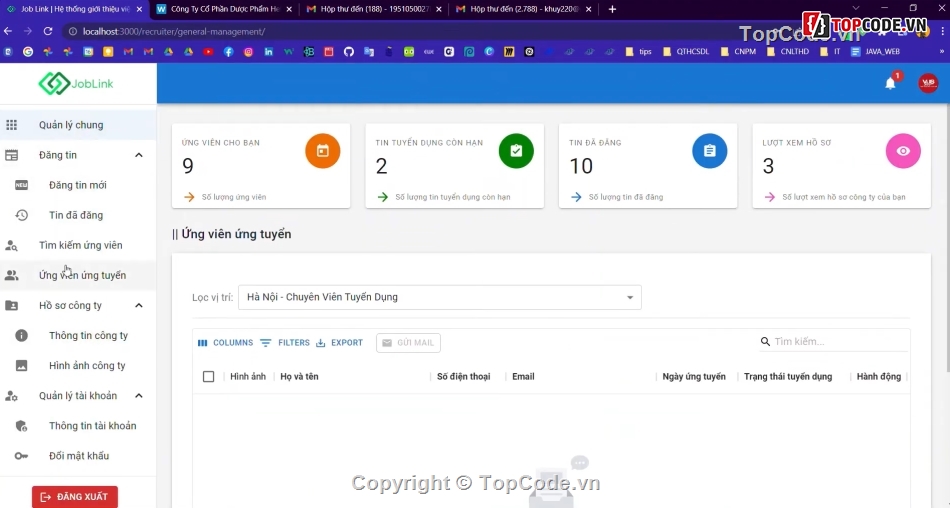950x508 pixels.
Task: Click the GỬI MAIL button
Action: pos(408,343)
